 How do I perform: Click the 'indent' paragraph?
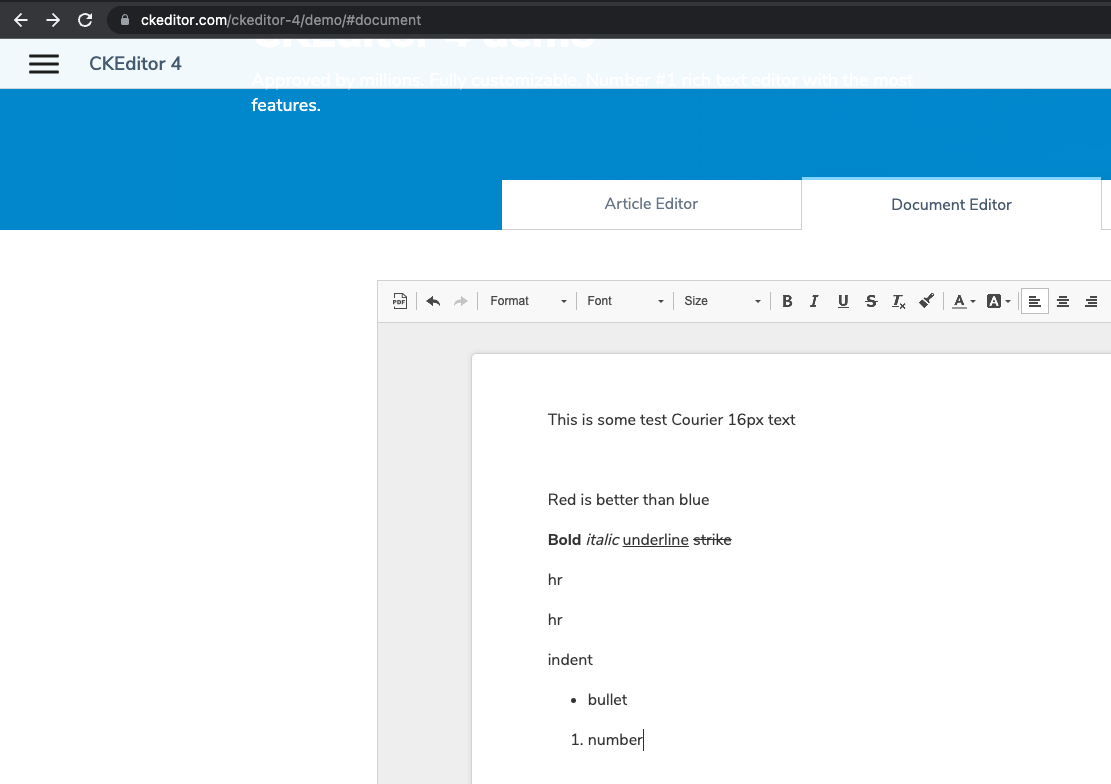click(570, 660)
